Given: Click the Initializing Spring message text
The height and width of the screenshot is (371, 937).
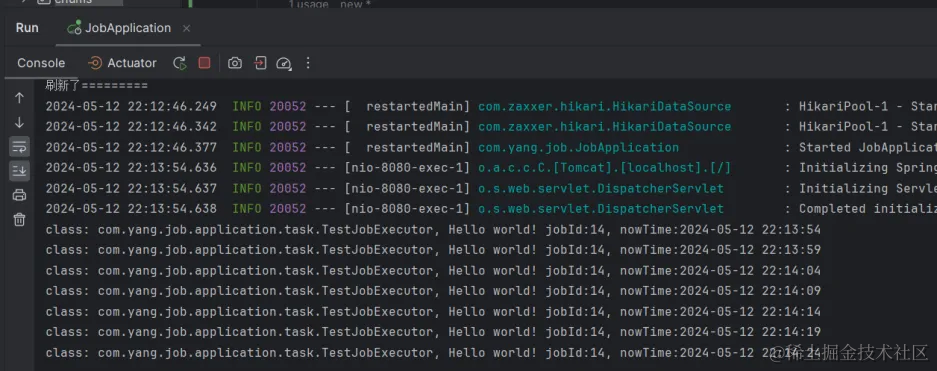Looking at the screenshot, I should 868,168.
